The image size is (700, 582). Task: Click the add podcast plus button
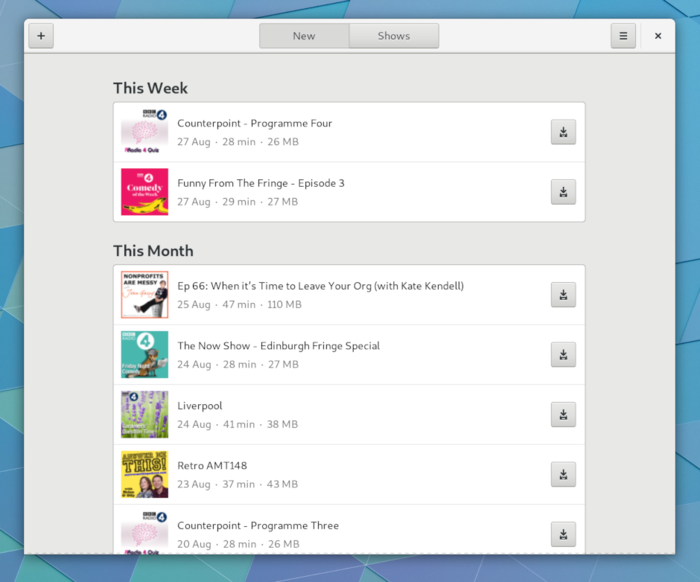[41, 36]
